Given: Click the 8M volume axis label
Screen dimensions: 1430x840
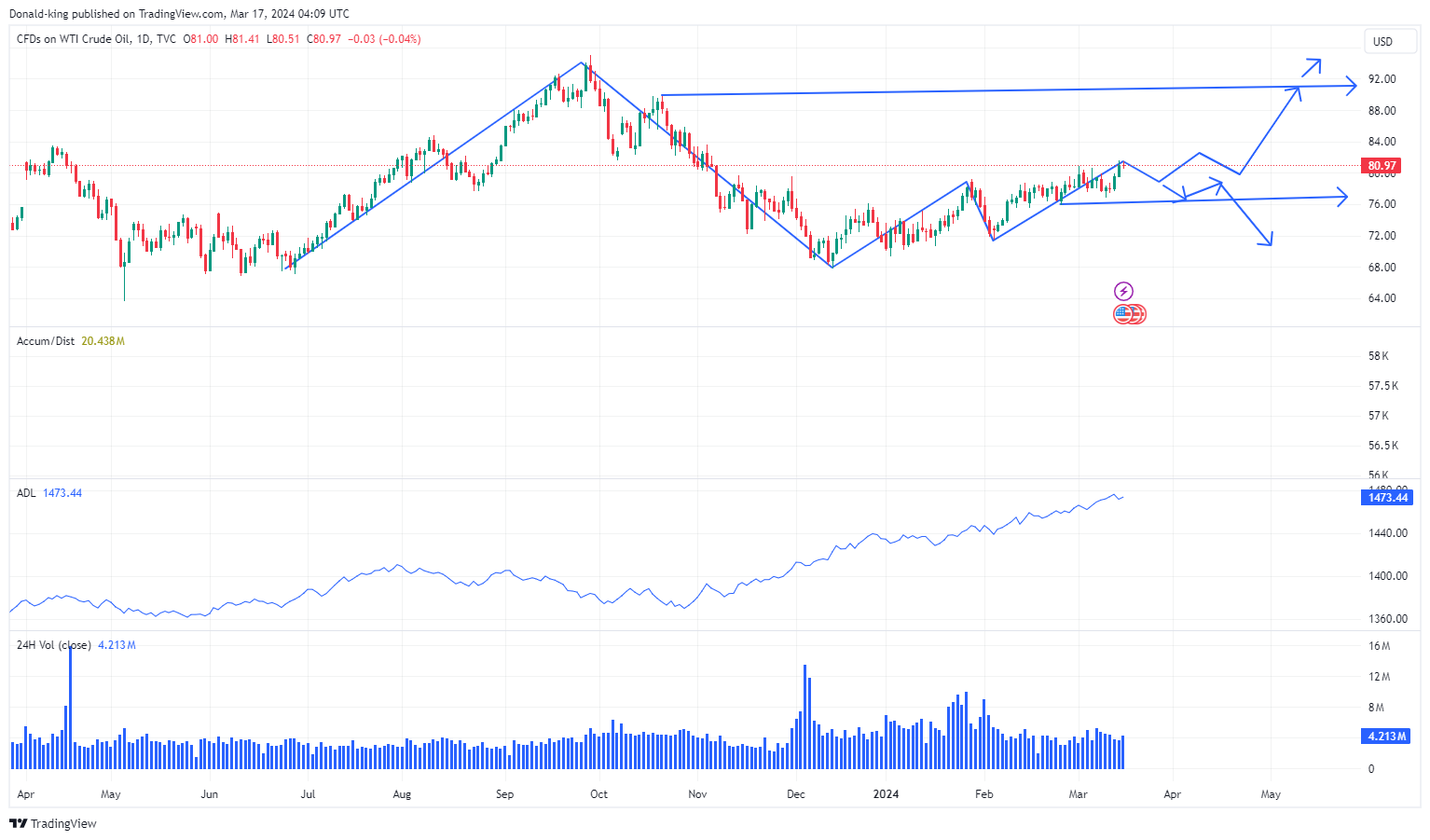Looking at the screenshot, I should coord(1376,708).
